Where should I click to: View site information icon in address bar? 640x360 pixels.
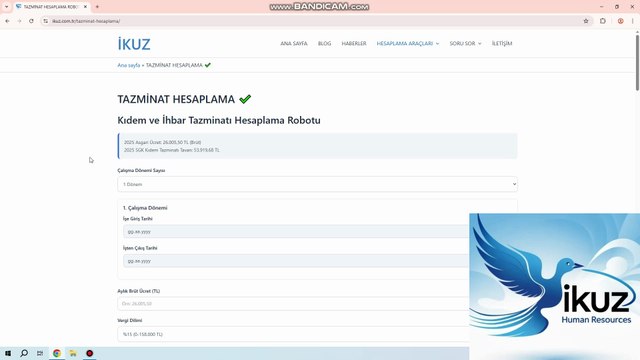coord(45,21)
